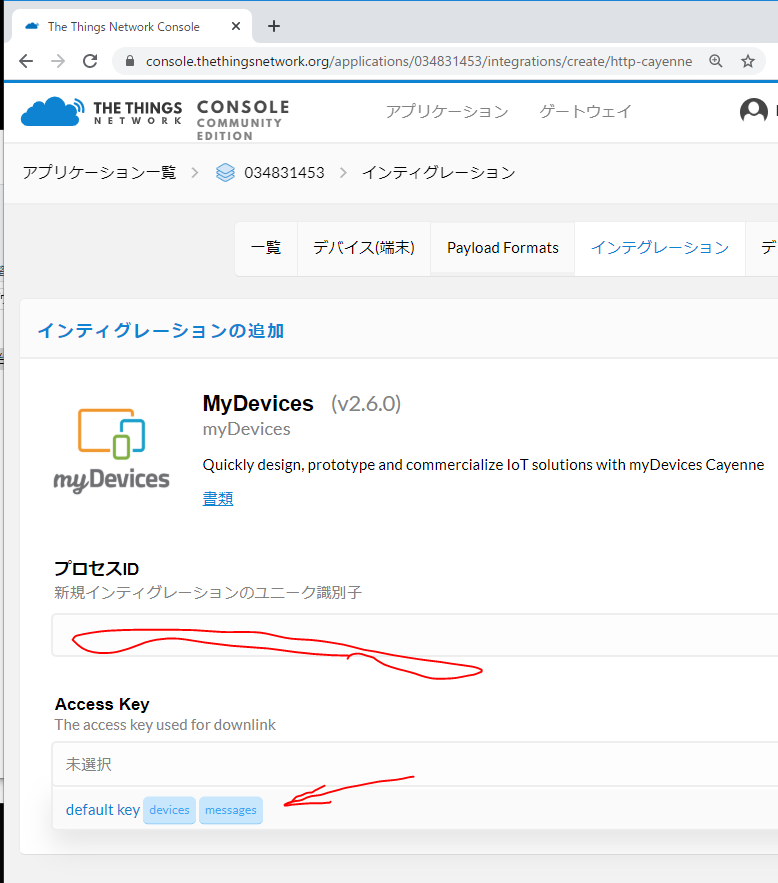The image size is (778, 883).
Task: Go back with the browser back arrow
Action: click(x=26, y=61)
